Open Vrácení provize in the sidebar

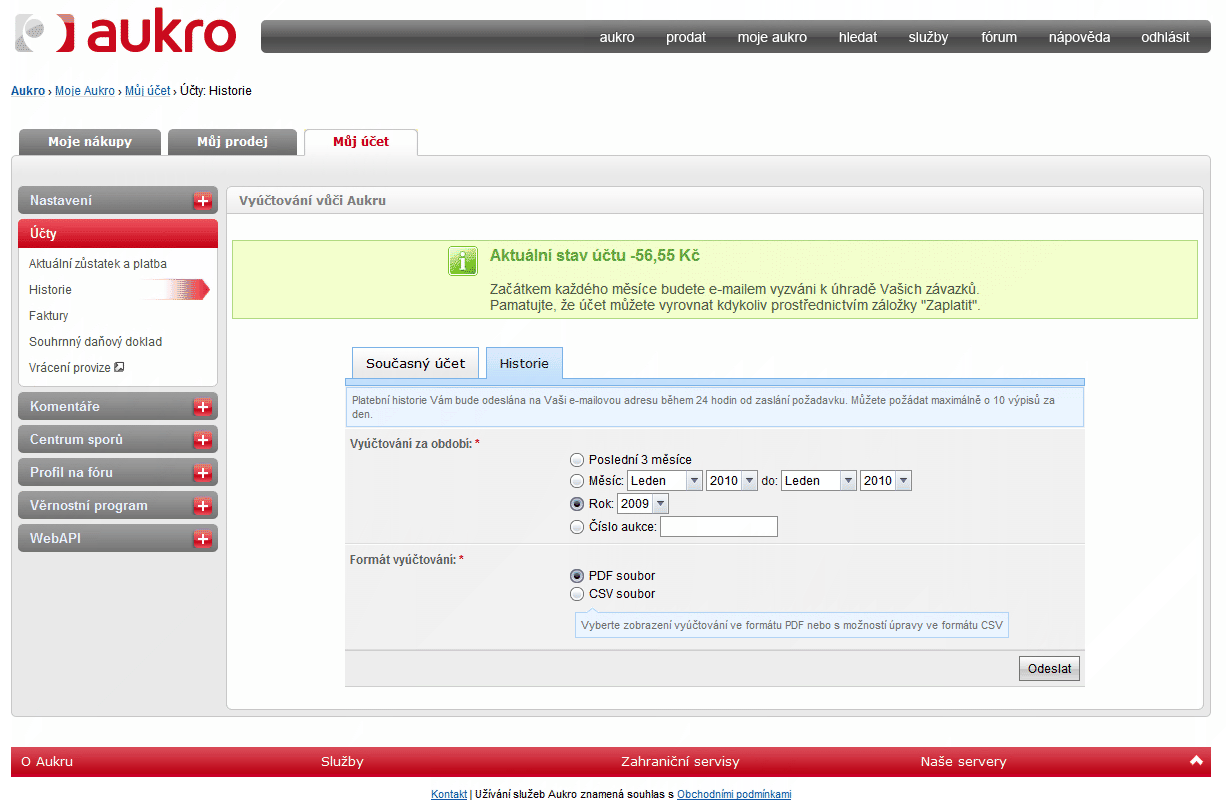click(70, 368)
